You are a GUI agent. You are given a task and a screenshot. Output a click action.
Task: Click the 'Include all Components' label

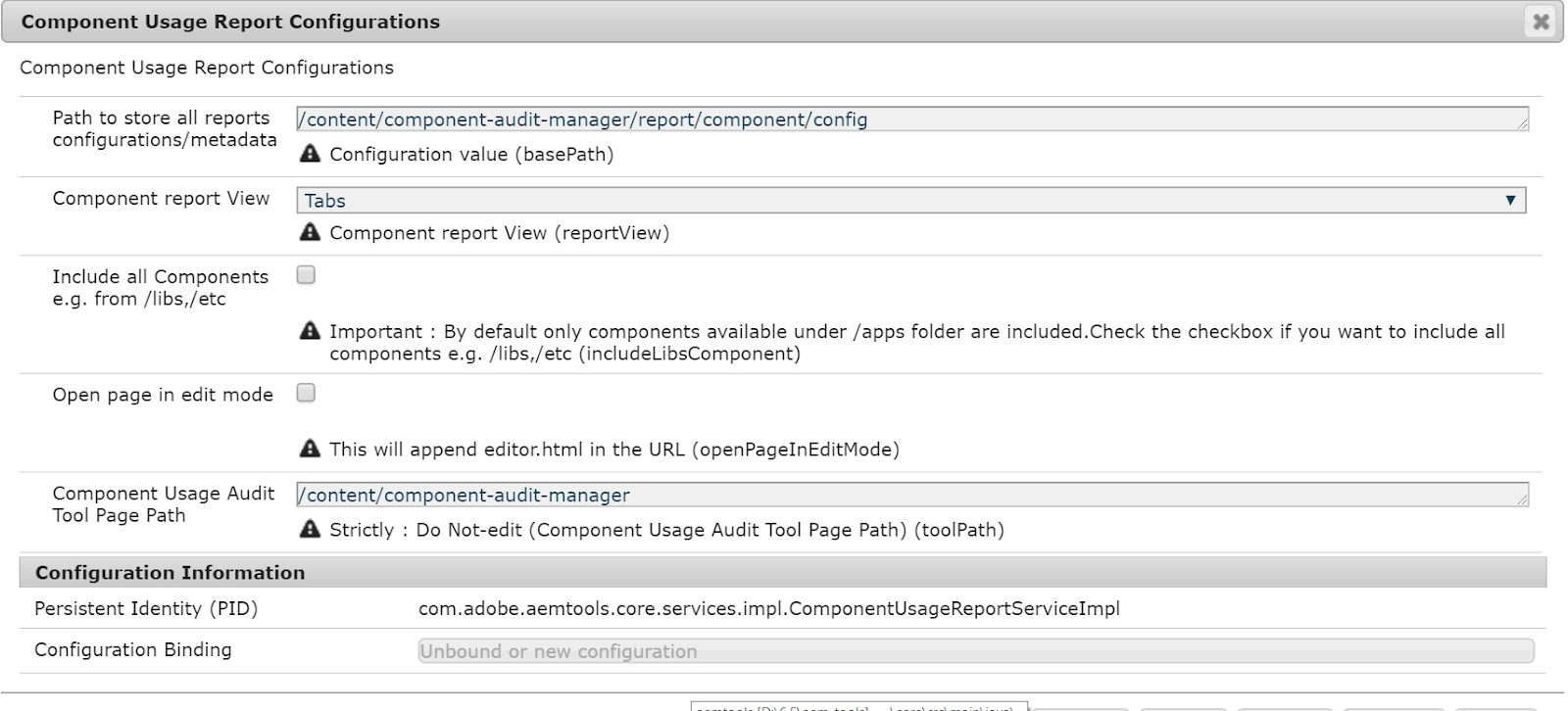tap(161, 288)
